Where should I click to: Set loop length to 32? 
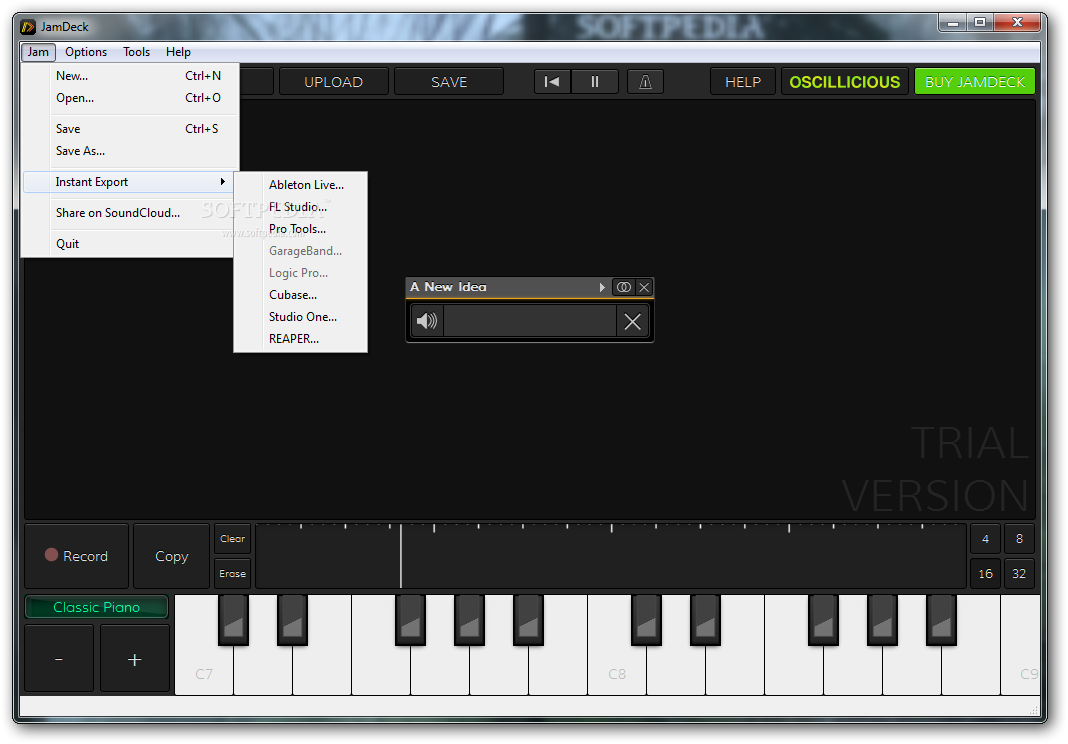1019,574
